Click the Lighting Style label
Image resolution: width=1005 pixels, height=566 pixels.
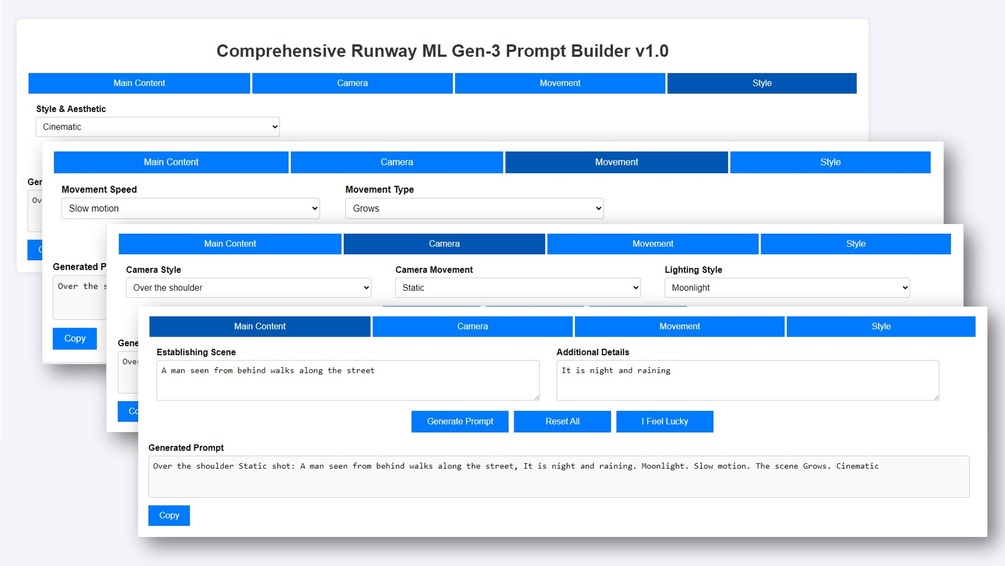tap(694, 270)
